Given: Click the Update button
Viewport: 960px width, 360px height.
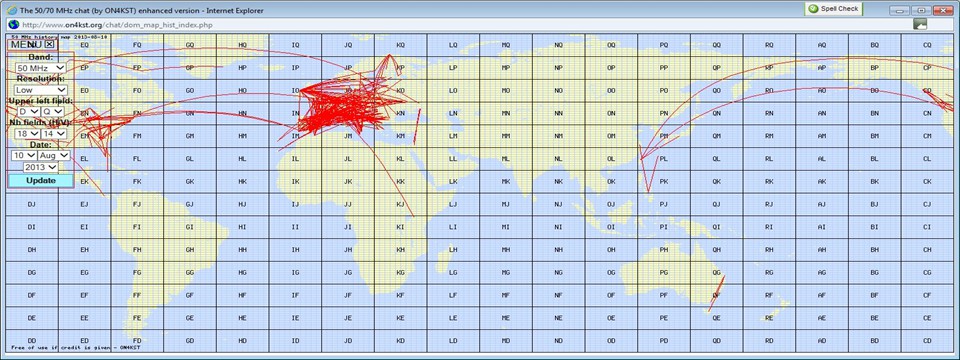Looking at the screenshot, I should tap(40, 181).
